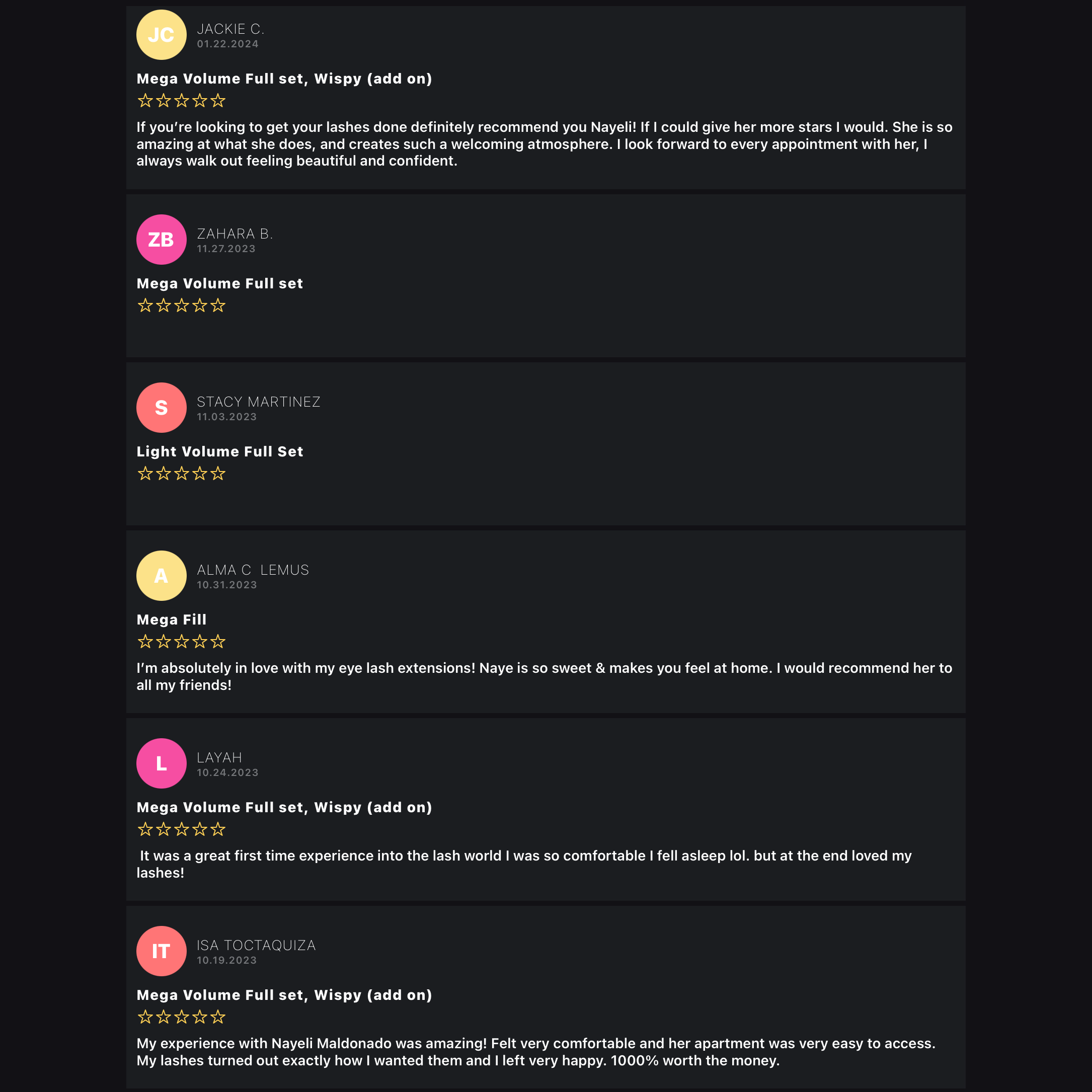1092x1092 pixels.
Task: Click the date 10.31.2023
Action: coord(226,585)
